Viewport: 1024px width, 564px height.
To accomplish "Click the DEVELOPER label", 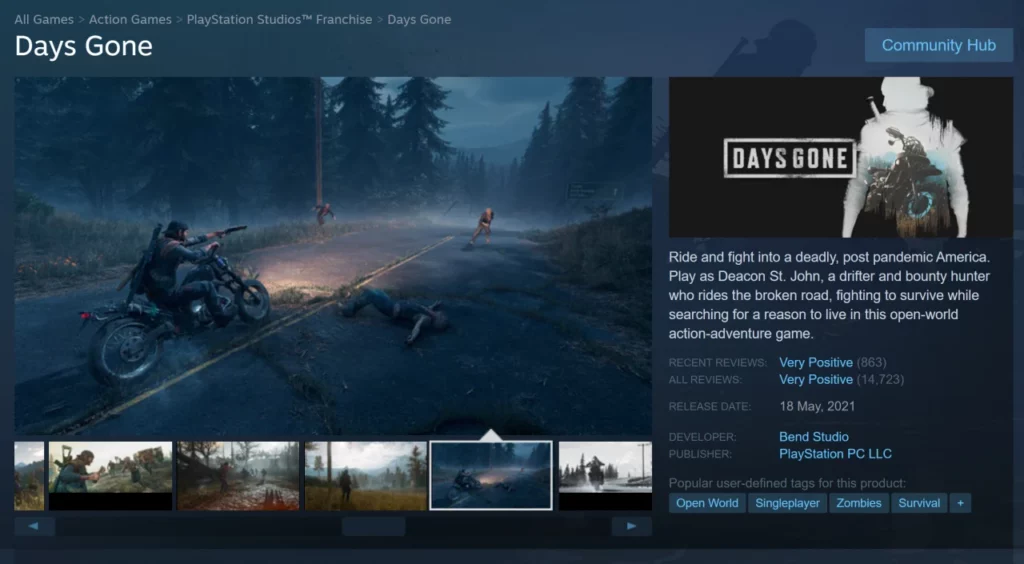I will [x=702, y=437].
